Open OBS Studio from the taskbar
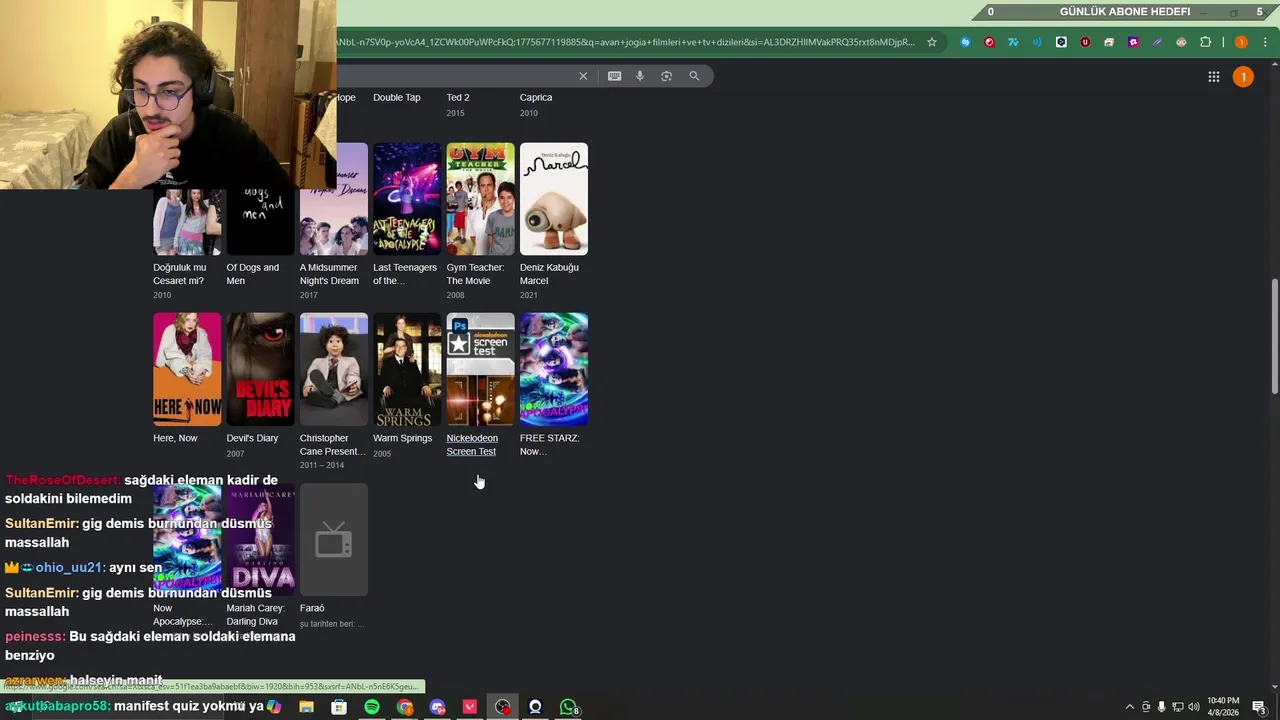 503,707
